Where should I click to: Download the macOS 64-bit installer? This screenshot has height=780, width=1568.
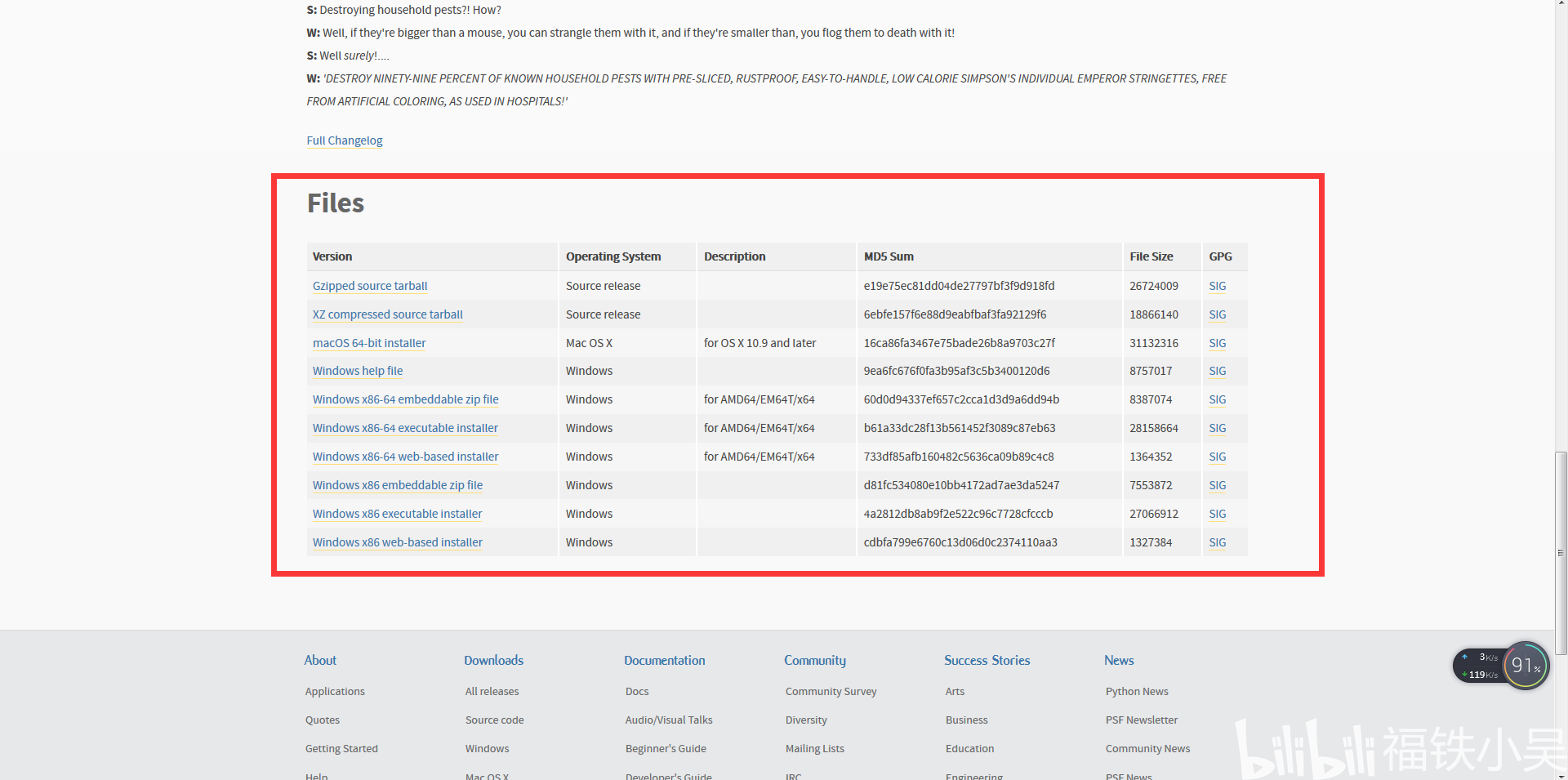coord(369,343)
